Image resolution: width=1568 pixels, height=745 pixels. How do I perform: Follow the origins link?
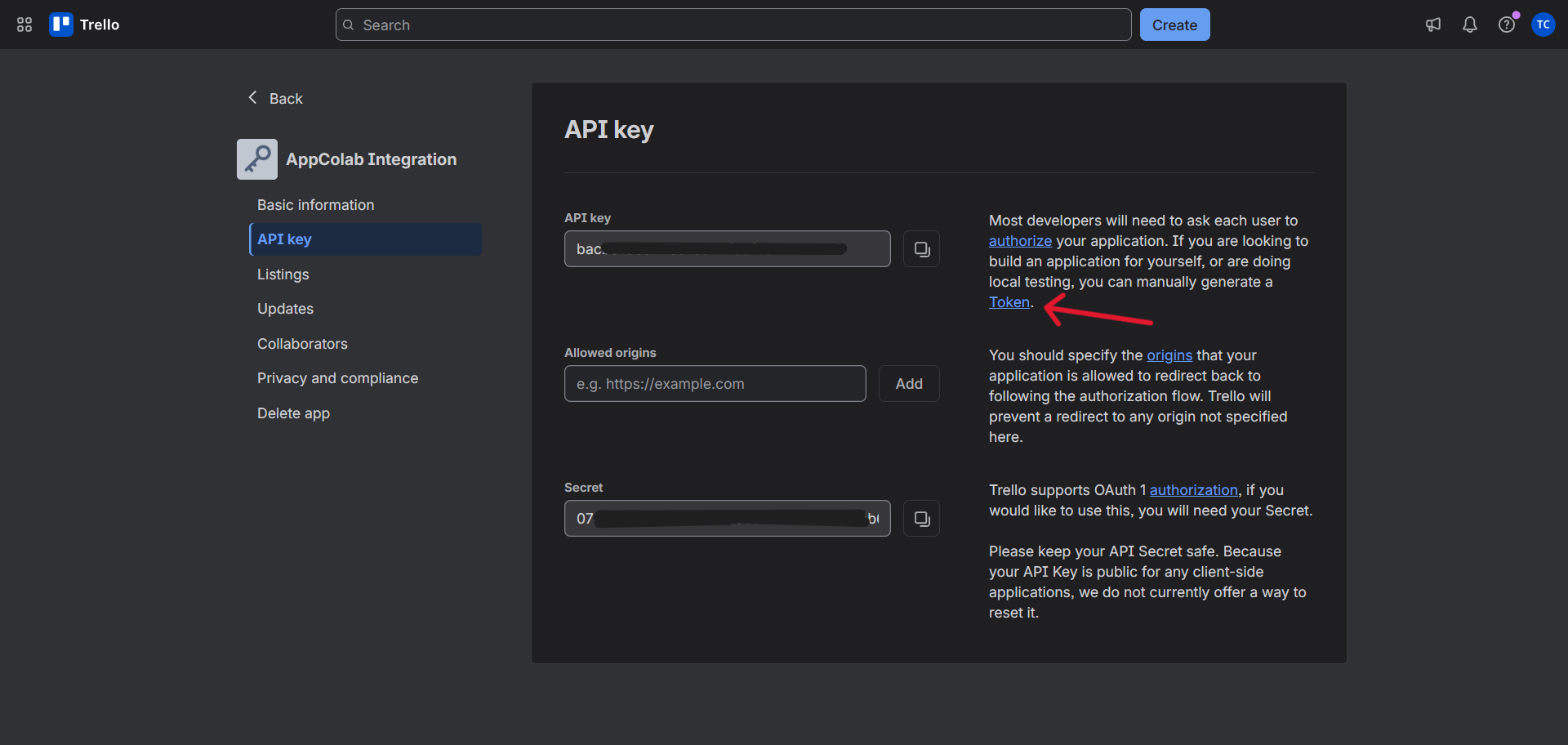click(1169, 355)
